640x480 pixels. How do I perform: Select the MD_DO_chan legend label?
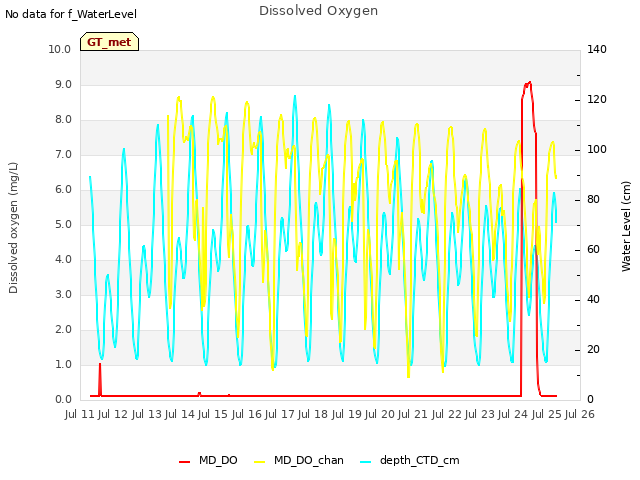[x=309, y=460]
